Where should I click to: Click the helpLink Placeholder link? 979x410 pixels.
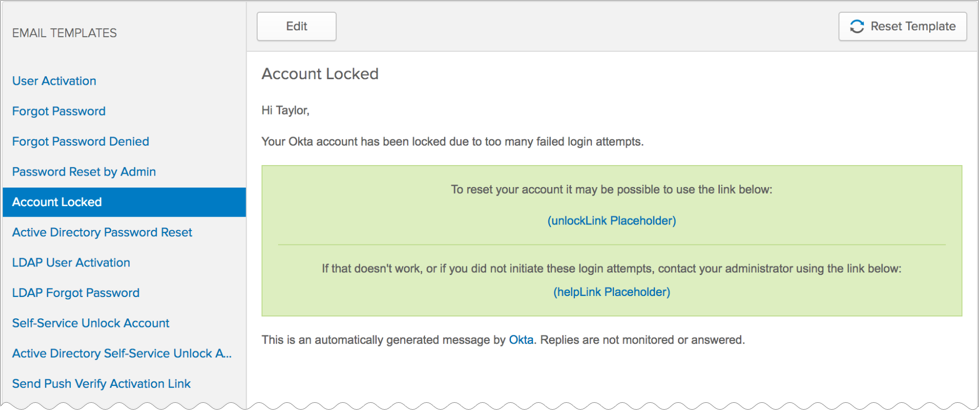tap(612, 291)
